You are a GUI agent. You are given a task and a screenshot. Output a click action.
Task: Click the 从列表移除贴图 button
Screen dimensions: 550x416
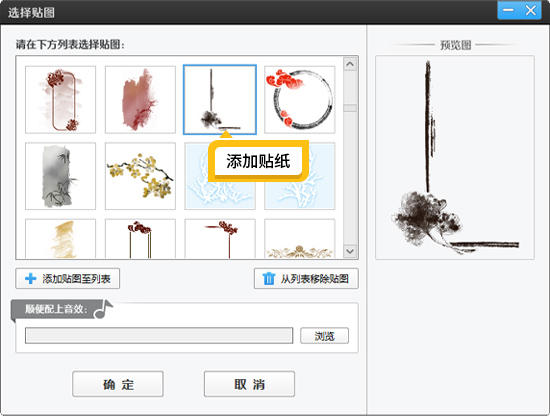point(306,279)
